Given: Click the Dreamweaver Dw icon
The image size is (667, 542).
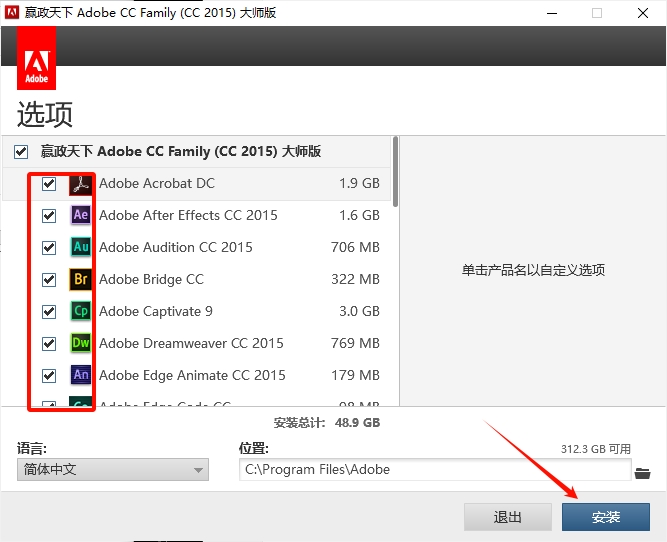Looking at the screenshot, I should [80, 343].
